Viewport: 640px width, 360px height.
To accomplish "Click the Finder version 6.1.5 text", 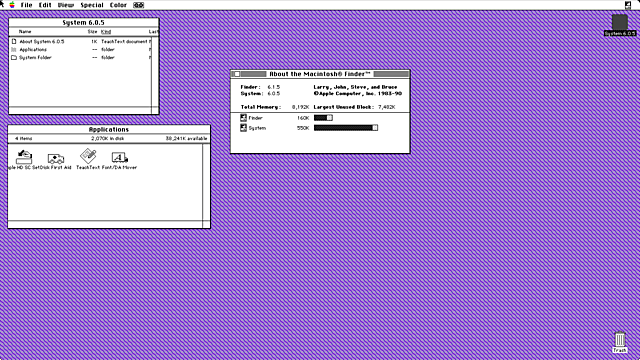I will click(274, 87).
